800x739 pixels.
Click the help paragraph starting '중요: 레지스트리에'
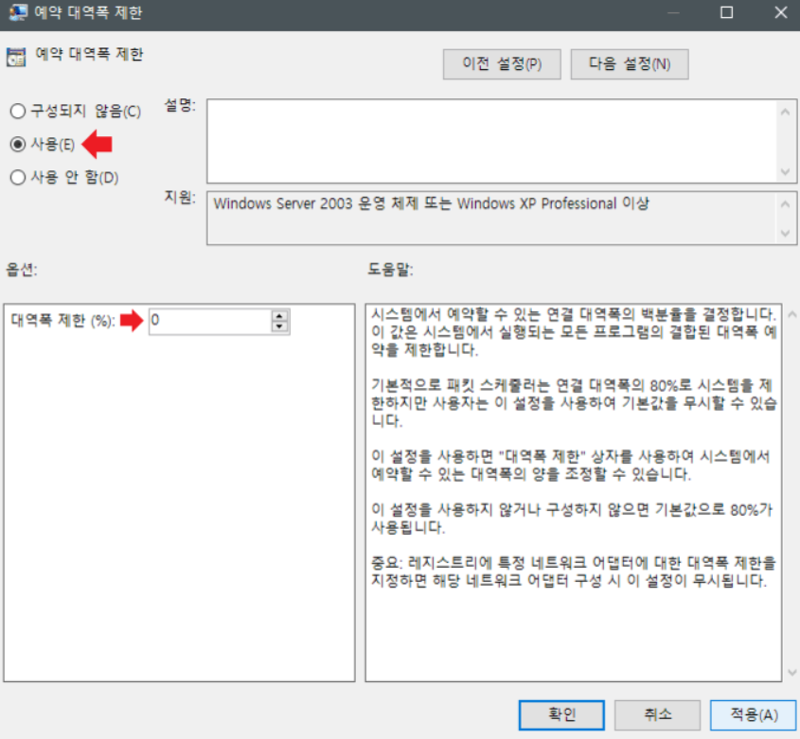tap(573, 572)
